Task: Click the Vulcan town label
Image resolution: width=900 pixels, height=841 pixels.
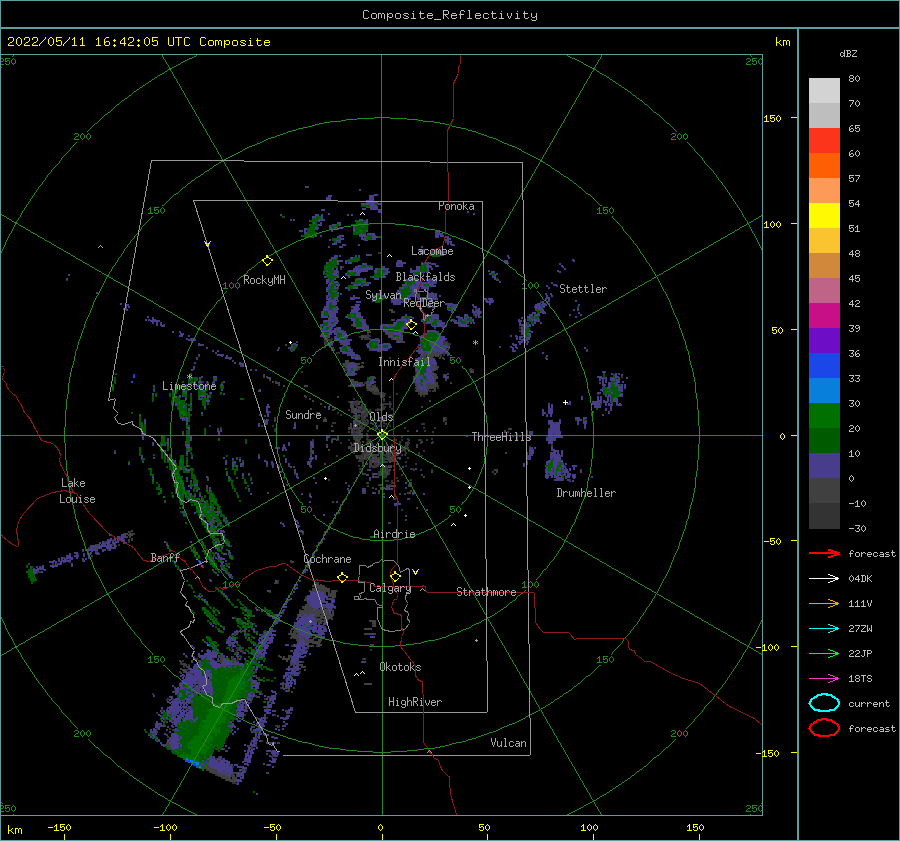Action: point(508,743)
